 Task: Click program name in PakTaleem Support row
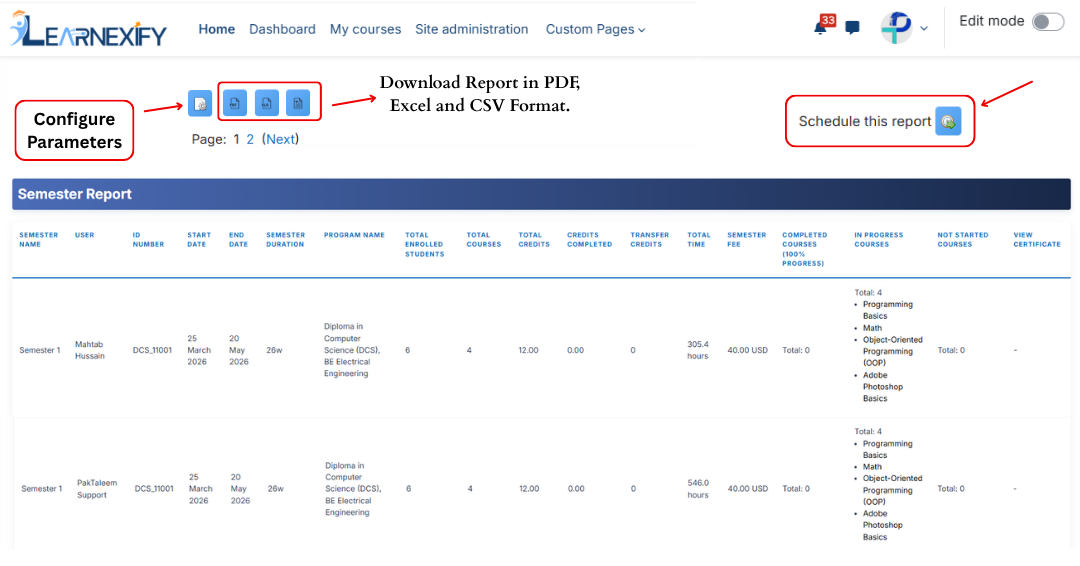[353, 489]
